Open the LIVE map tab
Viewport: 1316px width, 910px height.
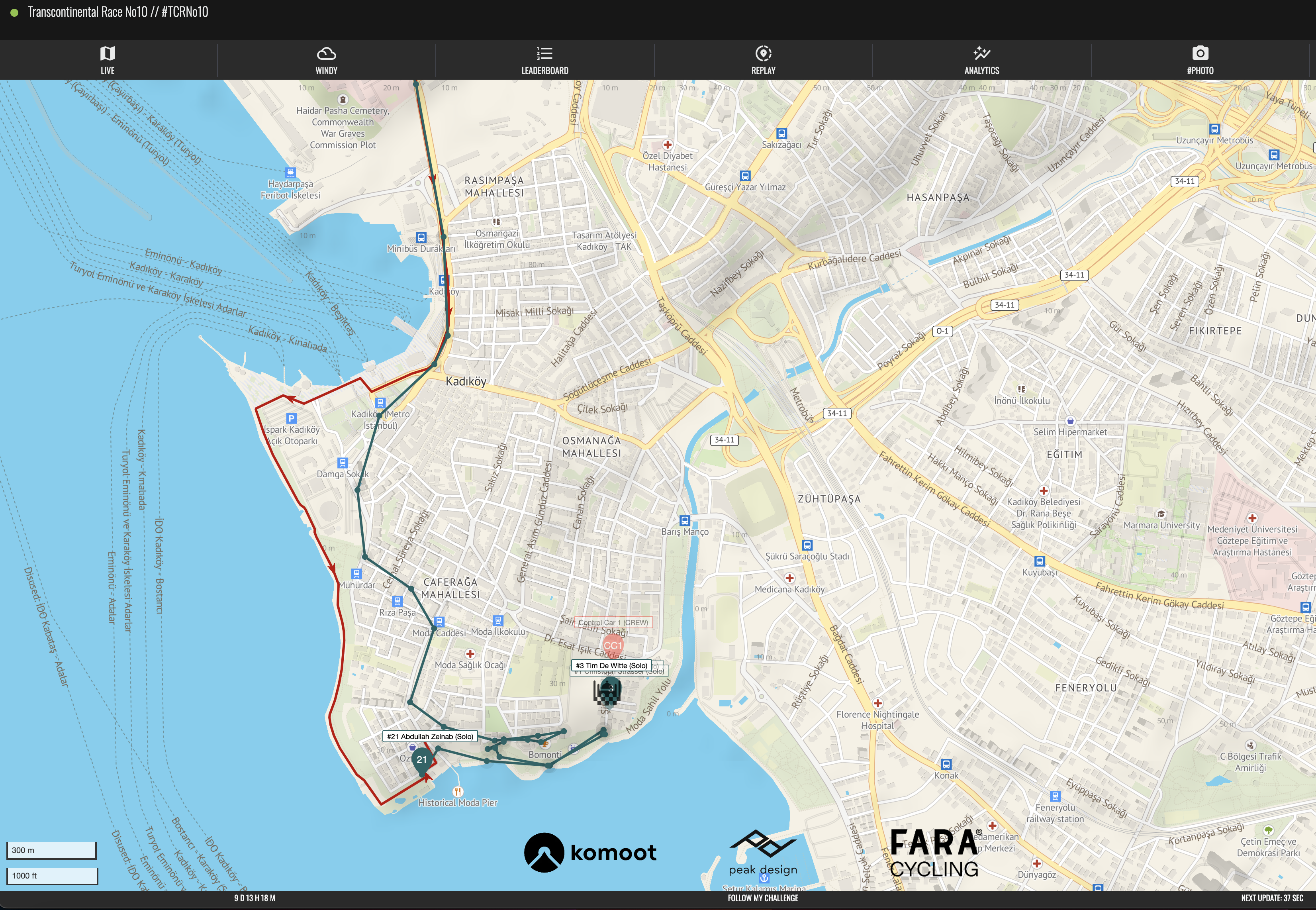point(108,60)
